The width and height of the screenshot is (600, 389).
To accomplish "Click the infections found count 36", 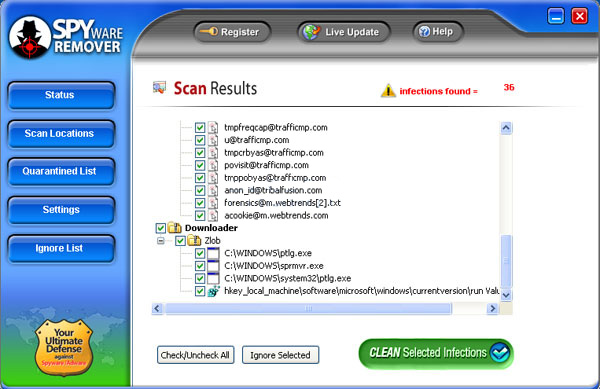I will pos(509,87).
